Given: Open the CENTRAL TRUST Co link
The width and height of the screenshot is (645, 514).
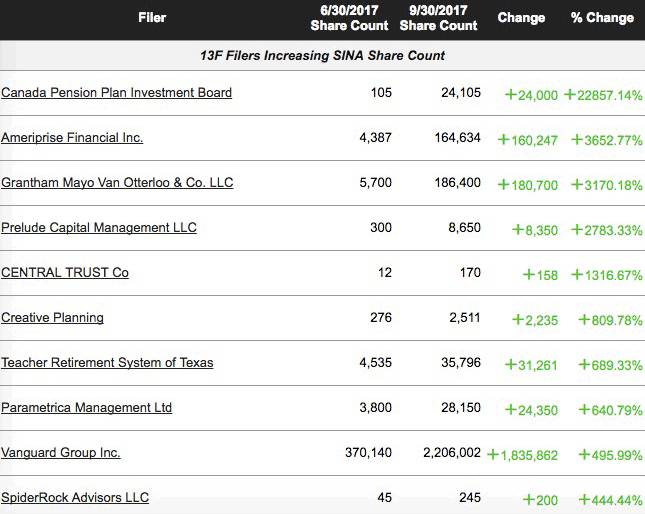Looking at the screenshot, I should pos(65,273).
